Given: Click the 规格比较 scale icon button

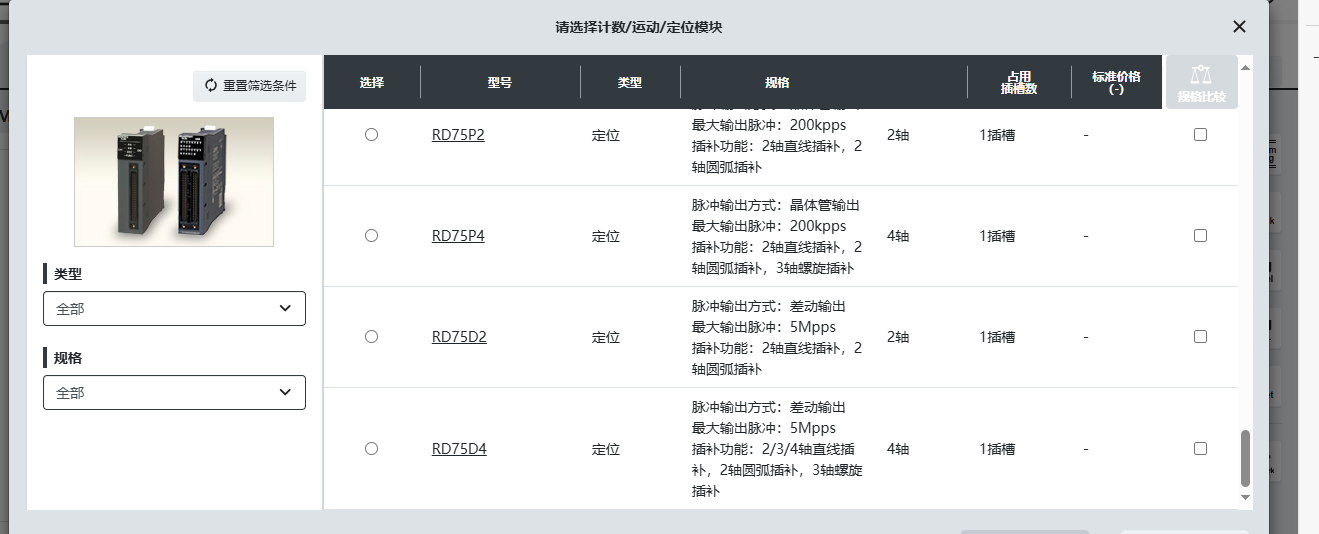Looking at the screenshot, I should [1201, 82].
